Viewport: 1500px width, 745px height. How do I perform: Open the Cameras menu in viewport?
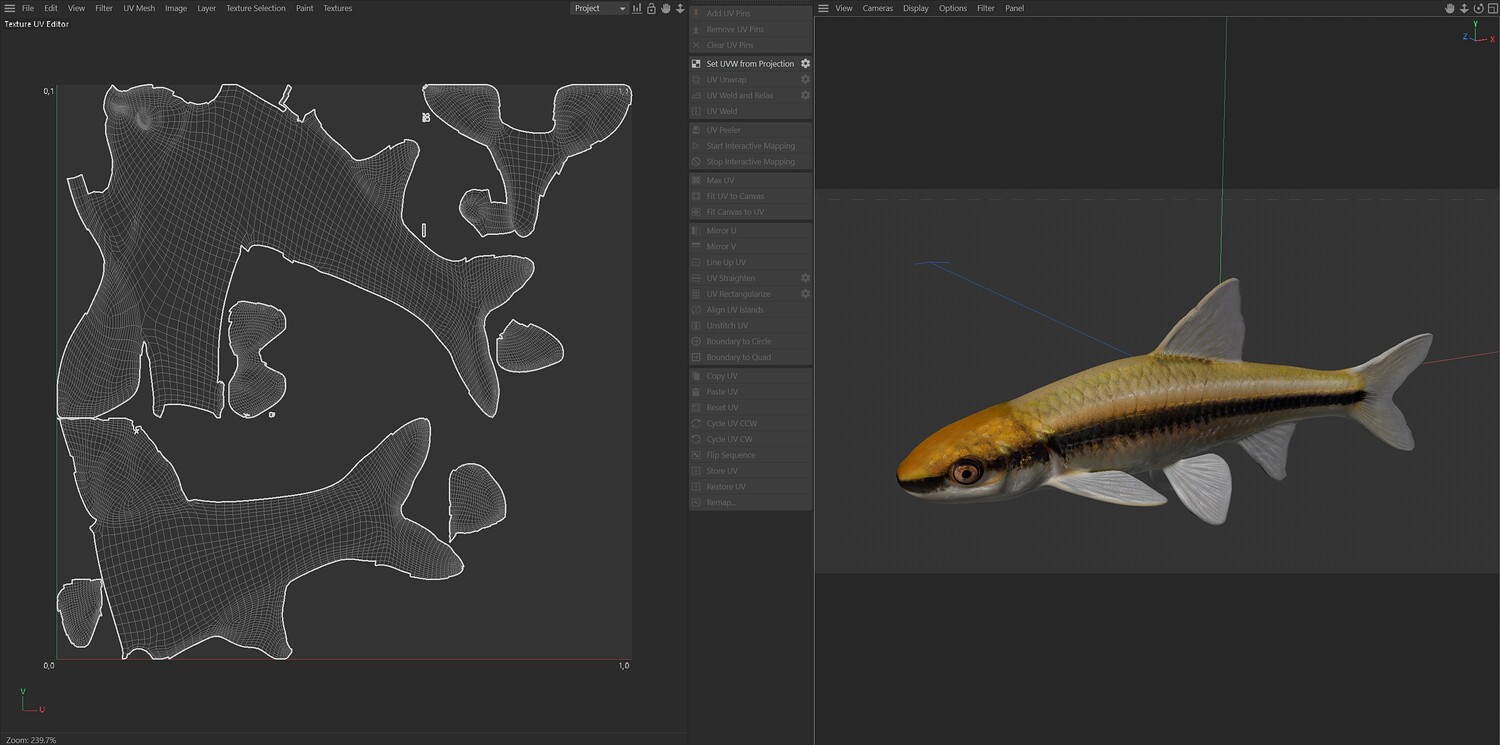click(x=878, y=8)
